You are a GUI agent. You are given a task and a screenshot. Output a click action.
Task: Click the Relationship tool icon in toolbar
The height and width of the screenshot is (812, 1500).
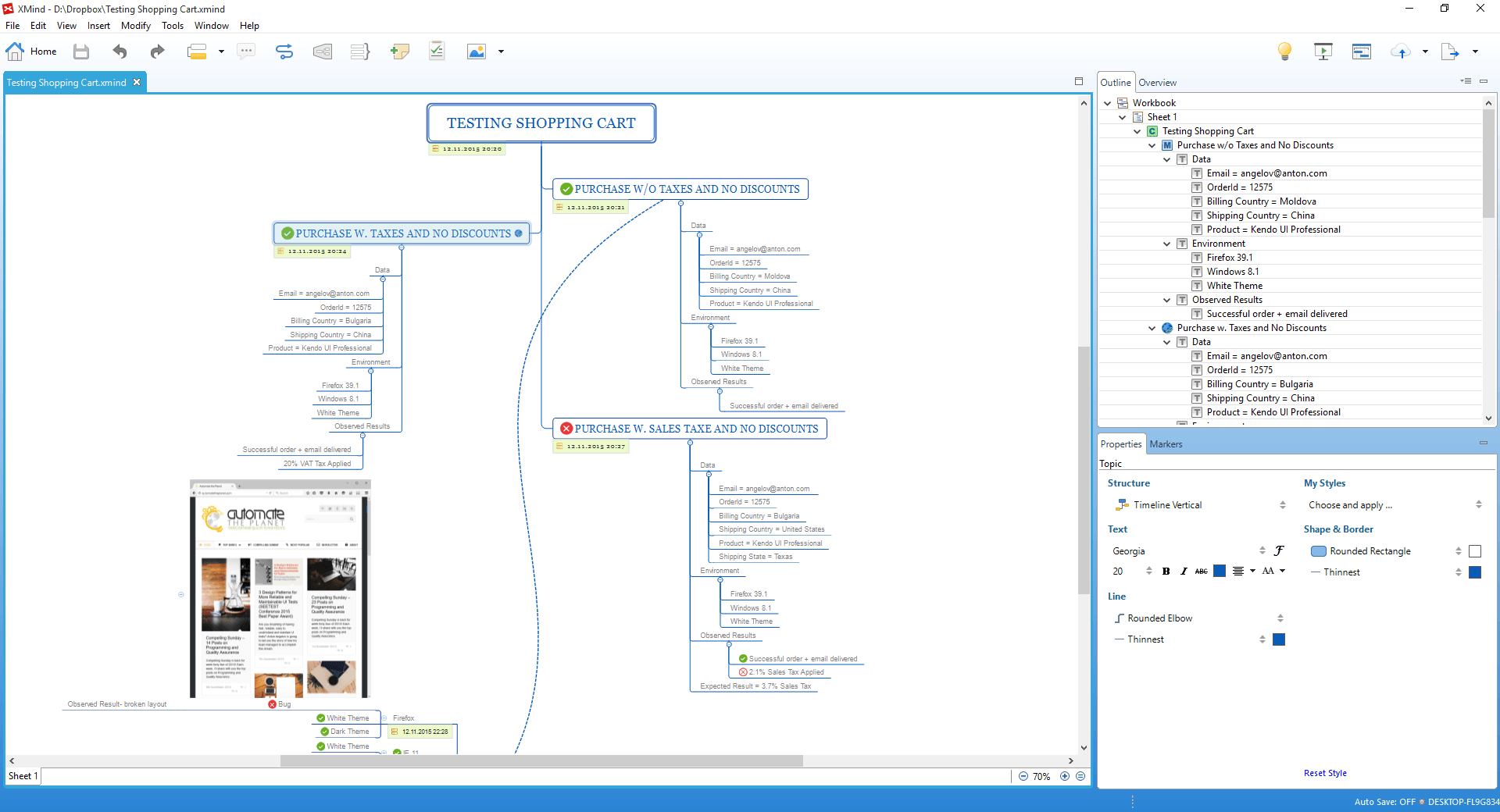point(284,52)
